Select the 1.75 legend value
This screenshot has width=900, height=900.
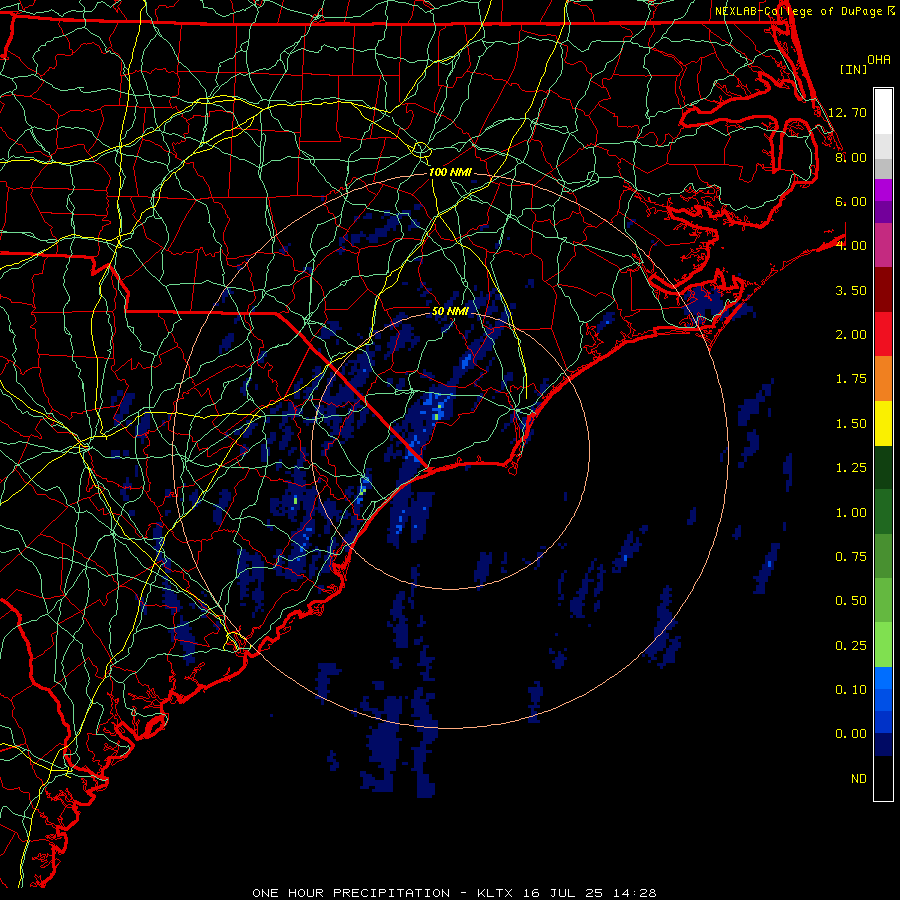(851, 379)
